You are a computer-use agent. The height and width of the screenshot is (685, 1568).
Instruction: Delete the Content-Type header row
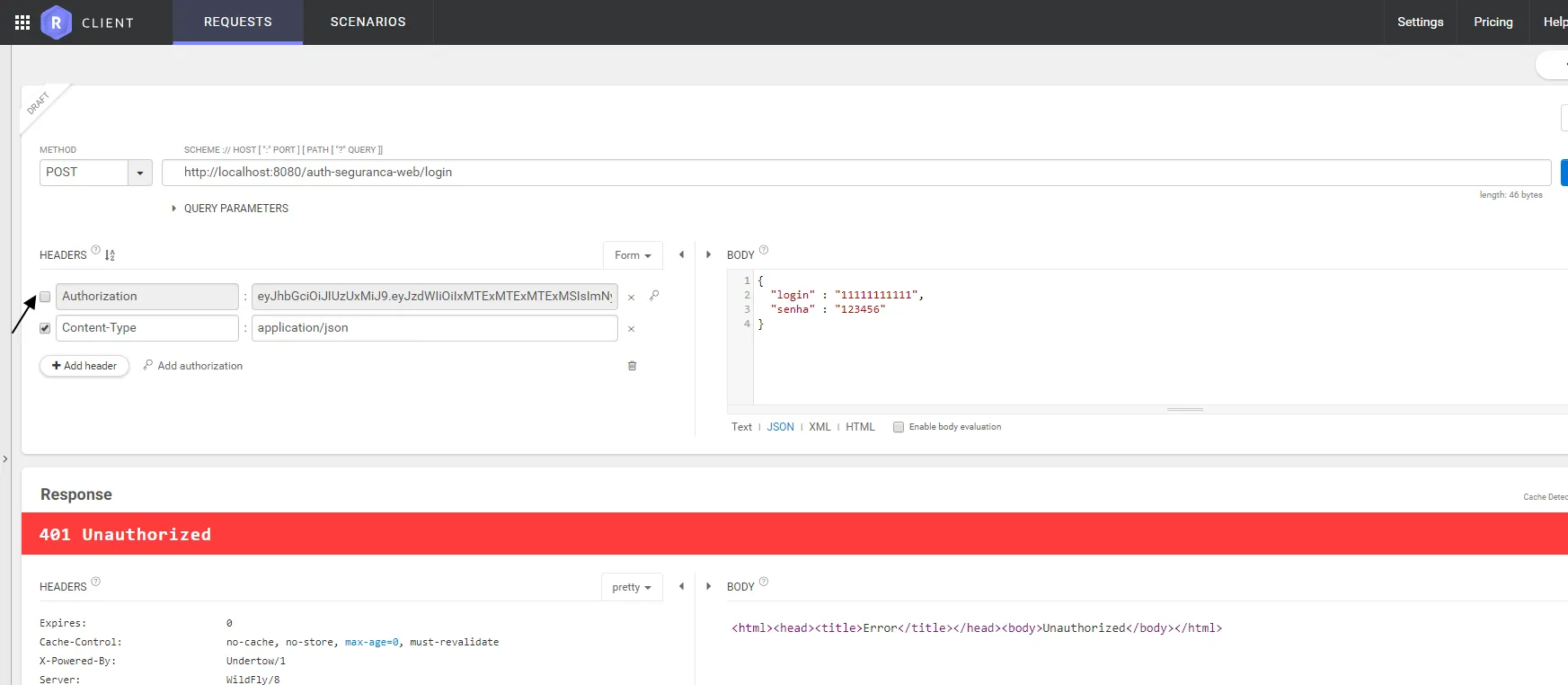tap(631, 329)
